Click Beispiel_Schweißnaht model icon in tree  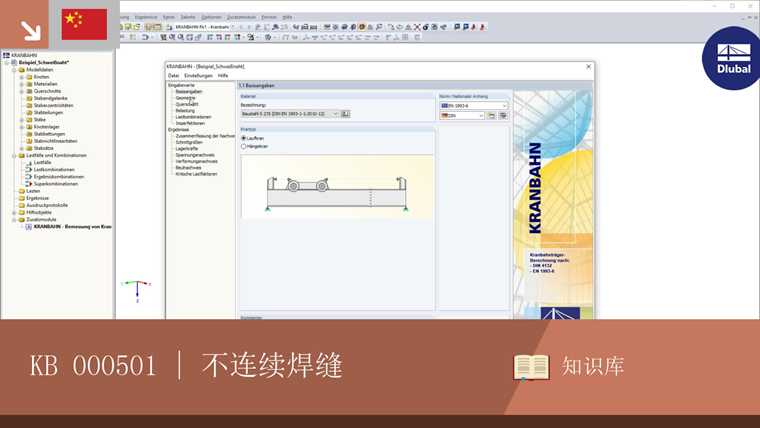pos(14,63)
